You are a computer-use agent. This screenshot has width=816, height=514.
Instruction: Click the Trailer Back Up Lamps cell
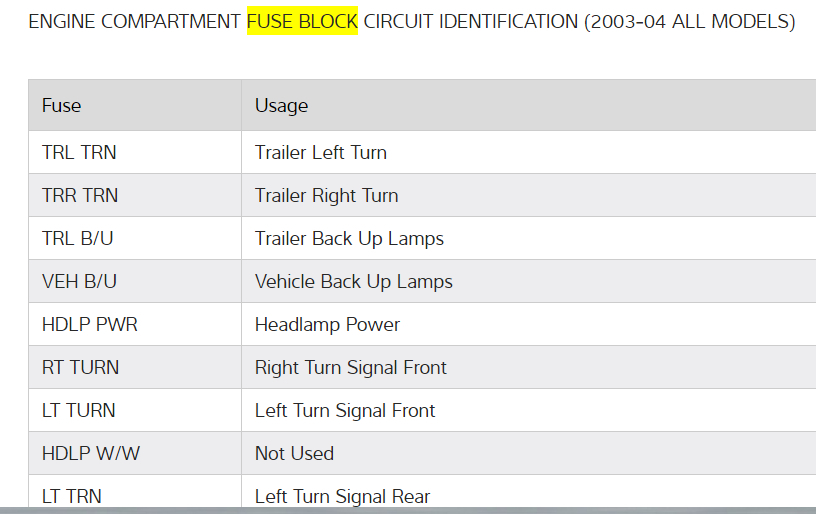pyautogui.click(x=349, y=238)
